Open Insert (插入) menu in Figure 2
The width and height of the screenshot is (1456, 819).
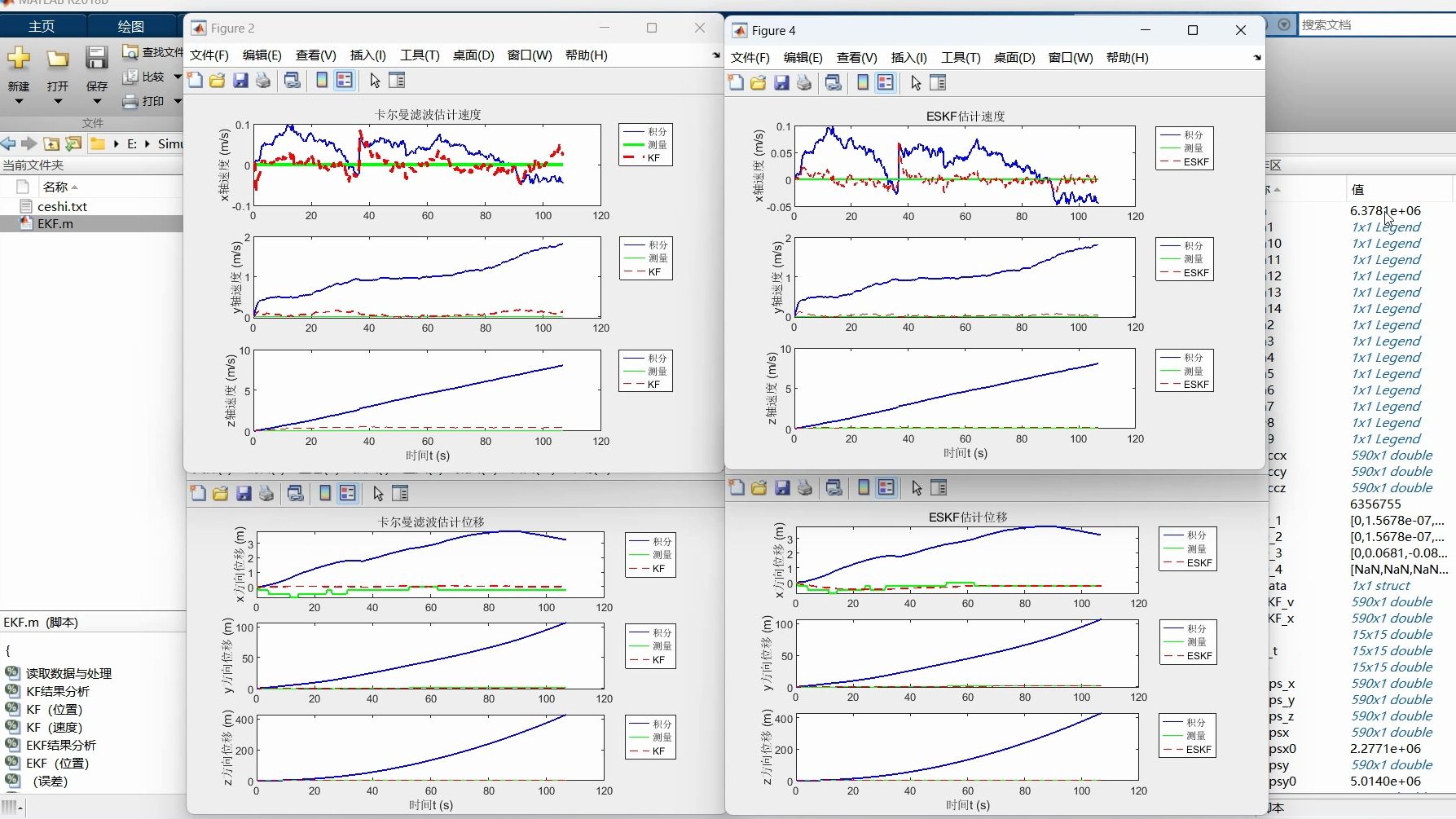tap(367, 55)
